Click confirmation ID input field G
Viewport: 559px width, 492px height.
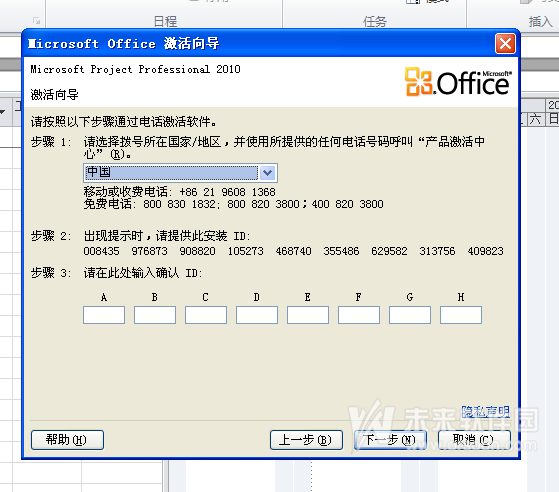410,315
